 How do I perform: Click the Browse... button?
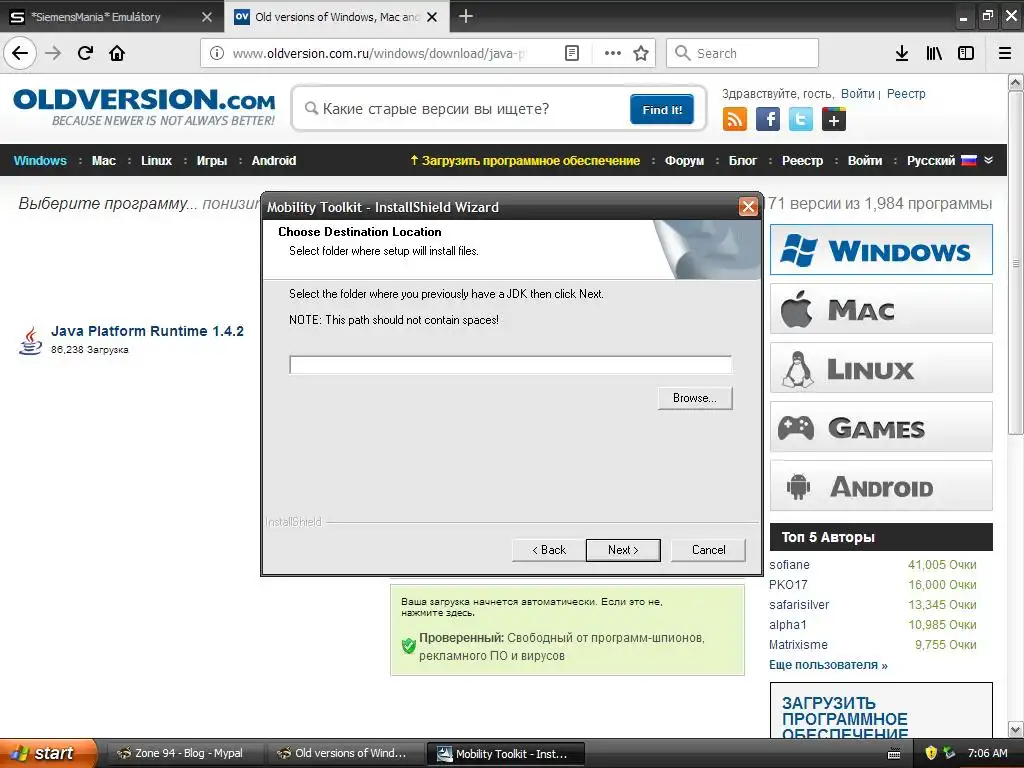coord(695,398)
